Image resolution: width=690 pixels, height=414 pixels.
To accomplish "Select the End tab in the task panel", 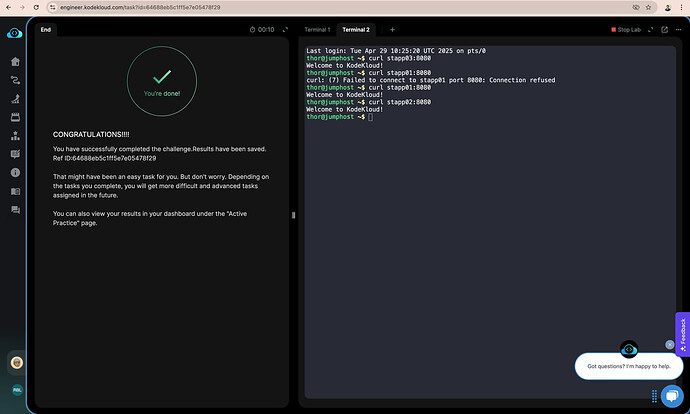I will (45, 30).
